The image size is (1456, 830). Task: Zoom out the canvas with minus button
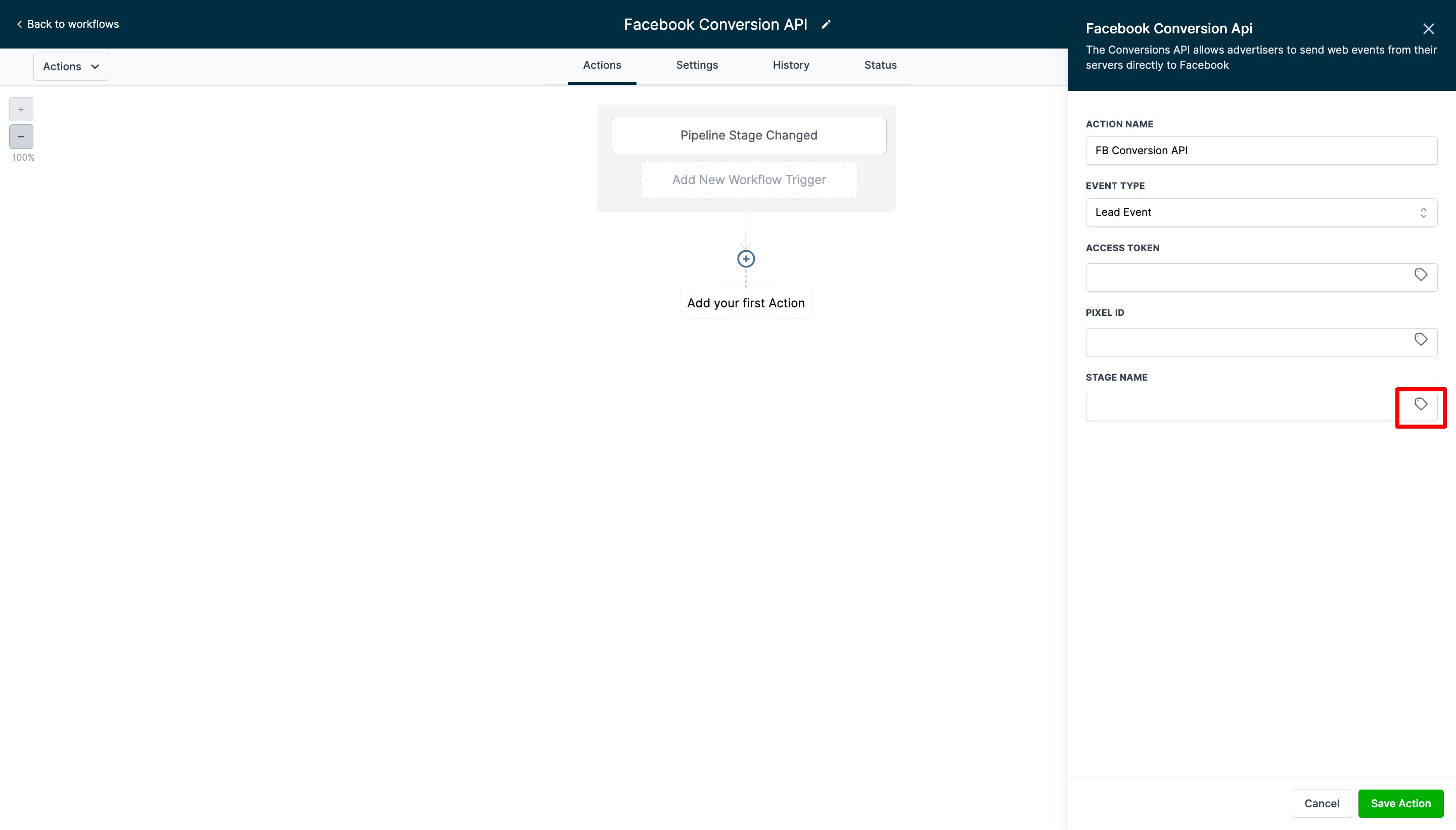coord(21,137)
